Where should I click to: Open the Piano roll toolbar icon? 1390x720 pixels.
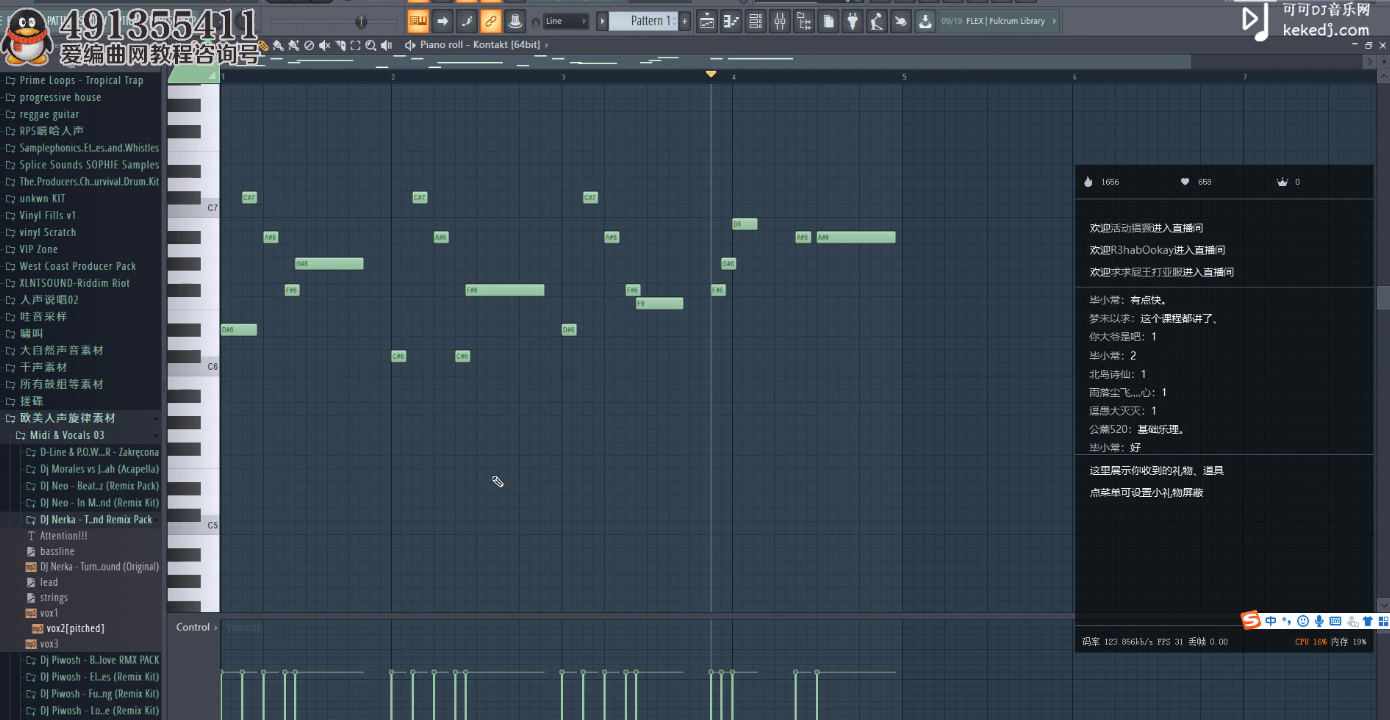coord(731,21)
